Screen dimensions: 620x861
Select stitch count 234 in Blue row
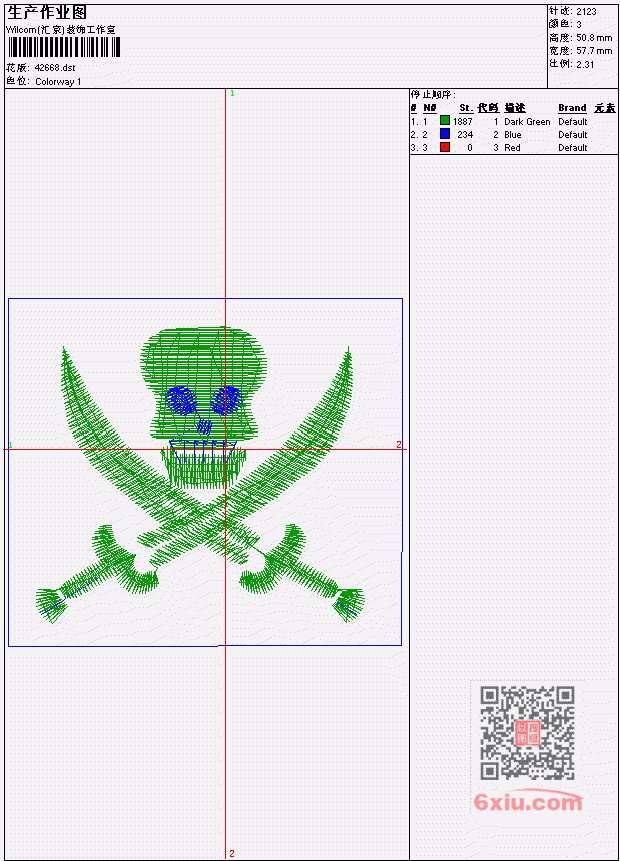(x=465, y=135)
